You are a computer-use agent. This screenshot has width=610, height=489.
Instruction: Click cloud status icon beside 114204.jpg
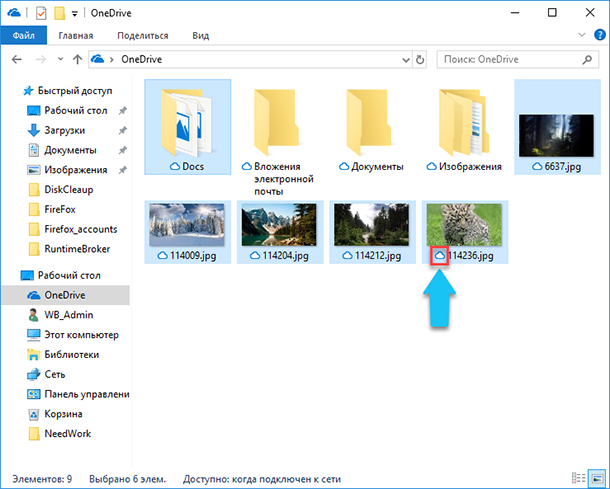pos(255,256)
